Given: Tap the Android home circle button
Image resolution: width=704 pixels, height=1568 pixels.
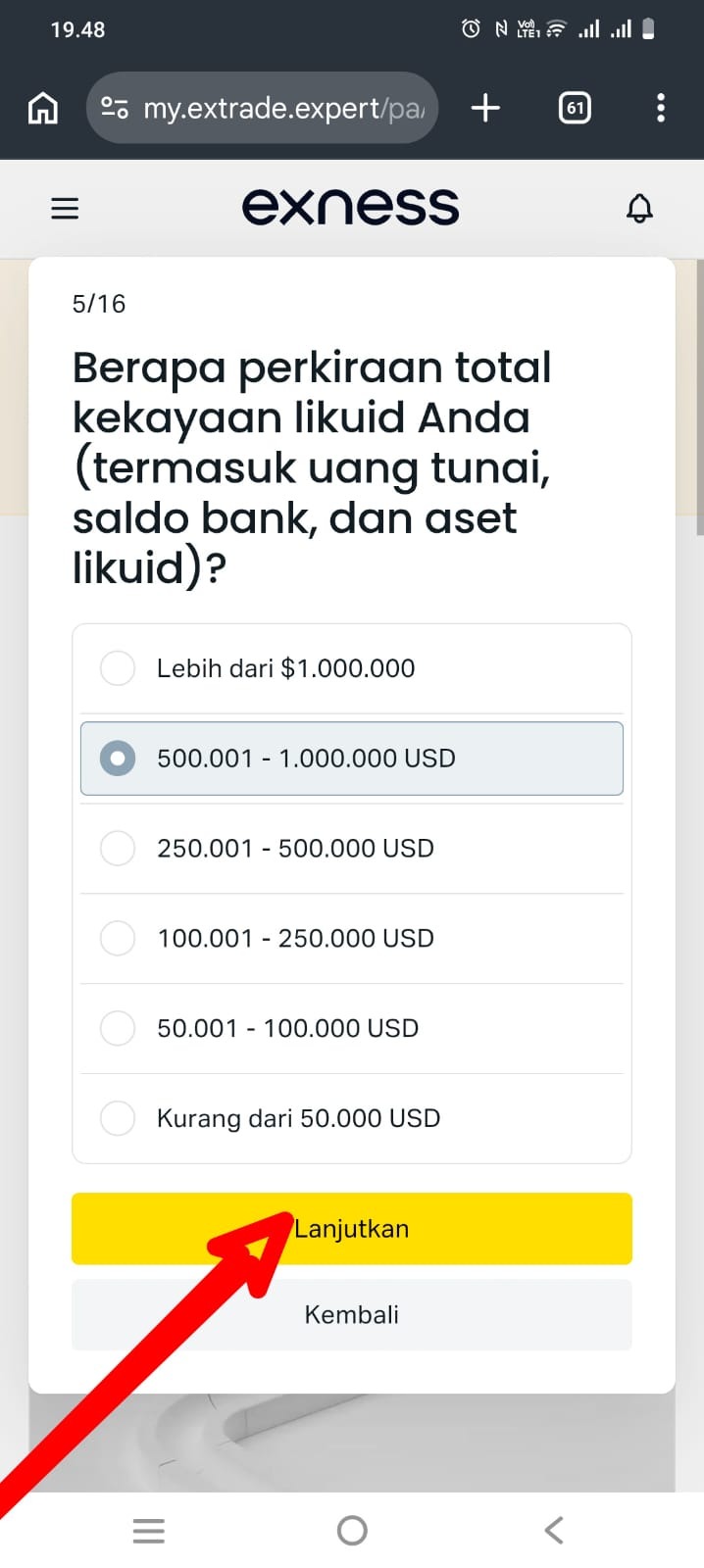Looking at the screenshot, I should coord(352,1531).
